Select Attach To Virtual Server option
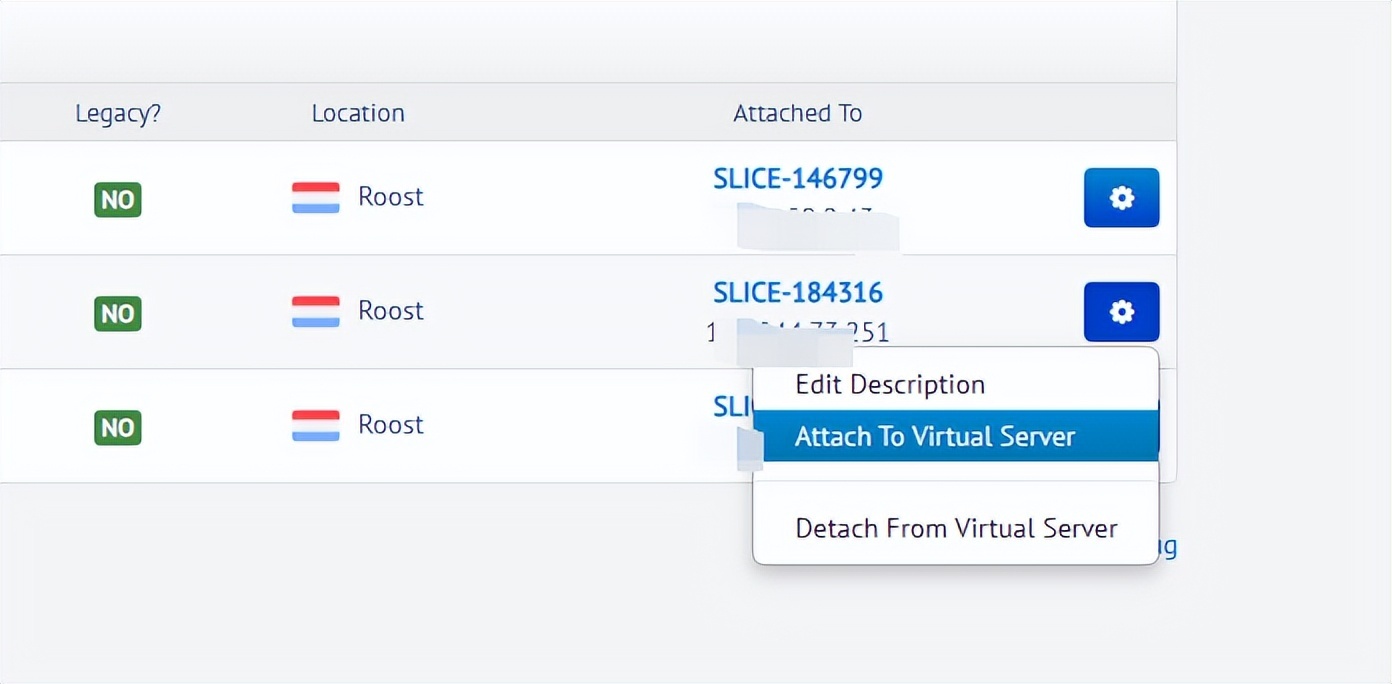 (935, 437)
